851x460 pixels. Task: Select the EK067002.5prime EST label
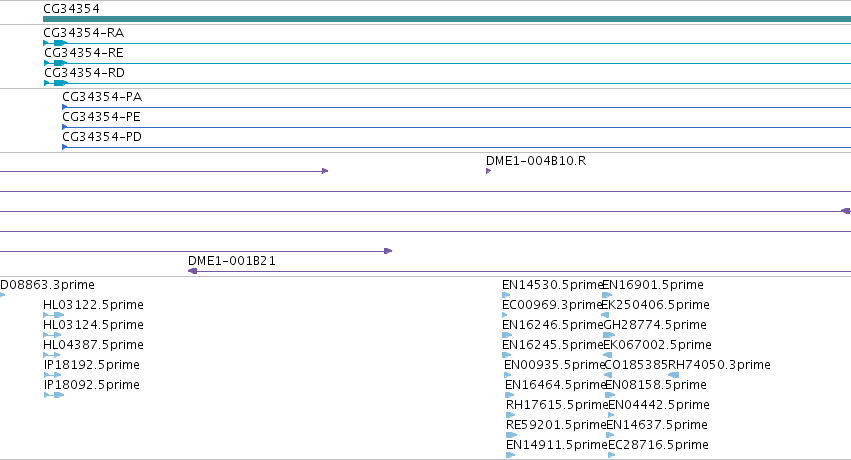(x=657, y=345)
